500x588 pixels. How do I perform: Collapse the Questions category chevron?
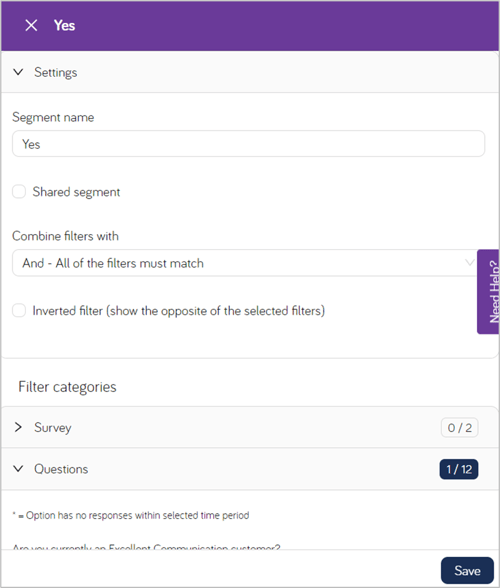pyautogui.click(x=18, y=469)
